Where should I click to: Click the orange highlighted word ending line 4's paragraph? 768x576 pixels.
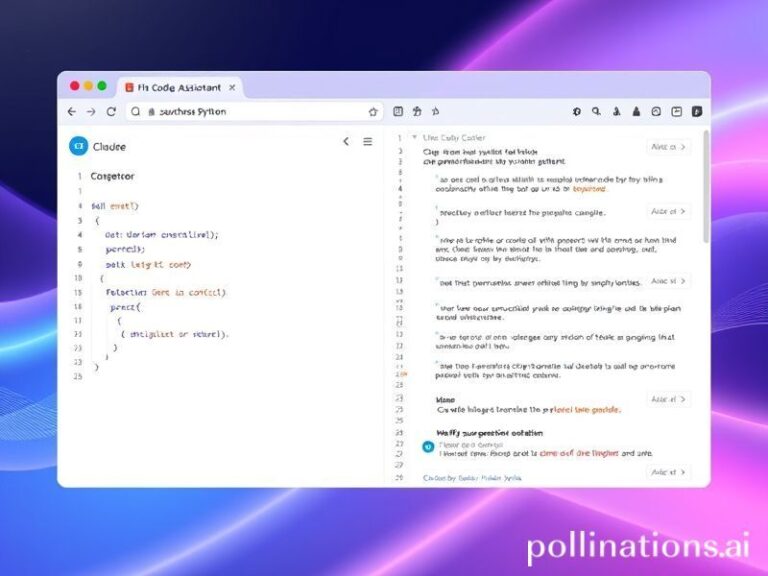589,189
